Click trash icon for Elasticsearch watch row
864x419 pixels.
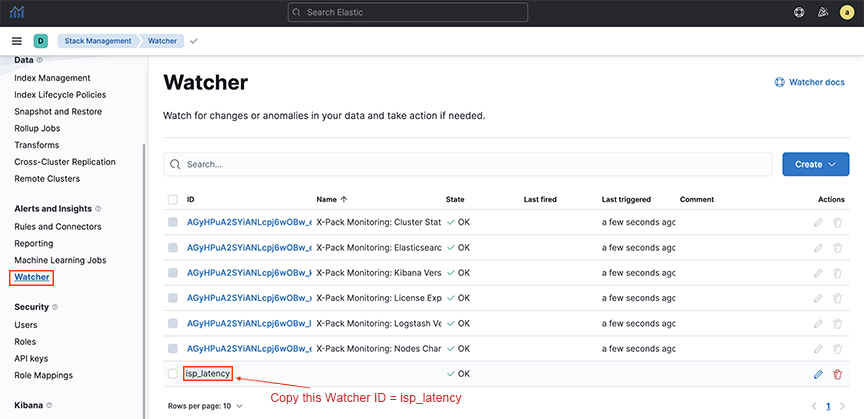(x=838, y=248)
